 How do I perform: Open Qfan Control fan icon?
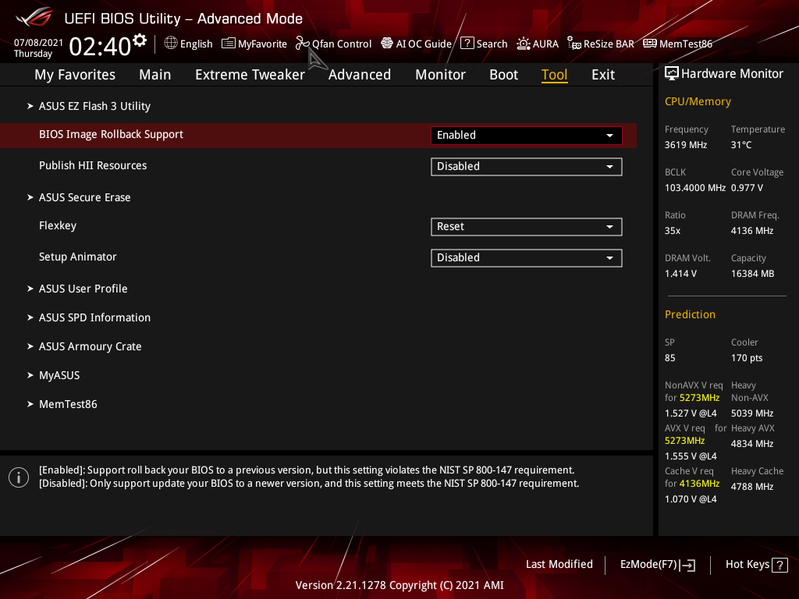(303, 43)
